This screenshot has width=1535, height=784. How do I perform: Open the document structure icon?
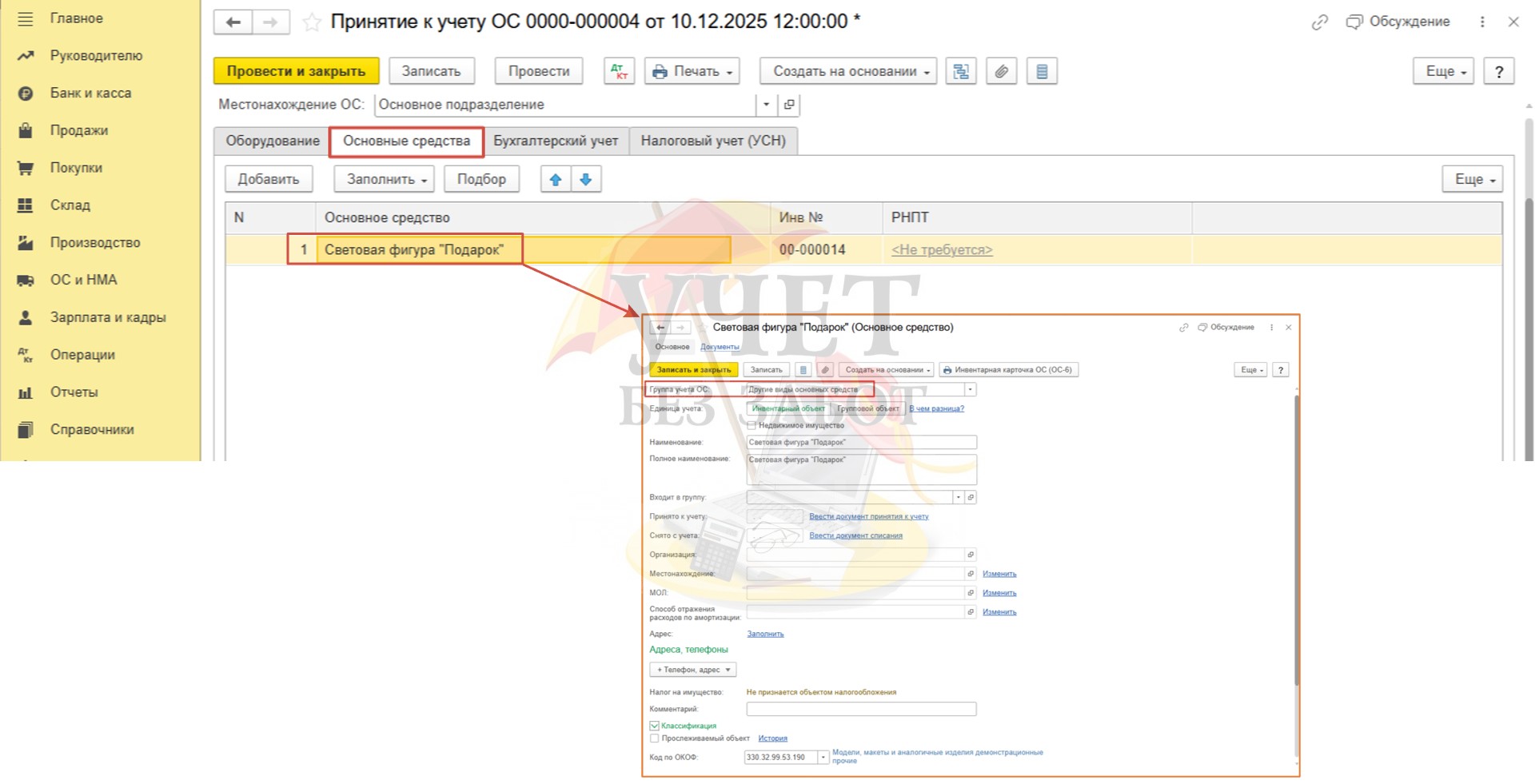960,71
